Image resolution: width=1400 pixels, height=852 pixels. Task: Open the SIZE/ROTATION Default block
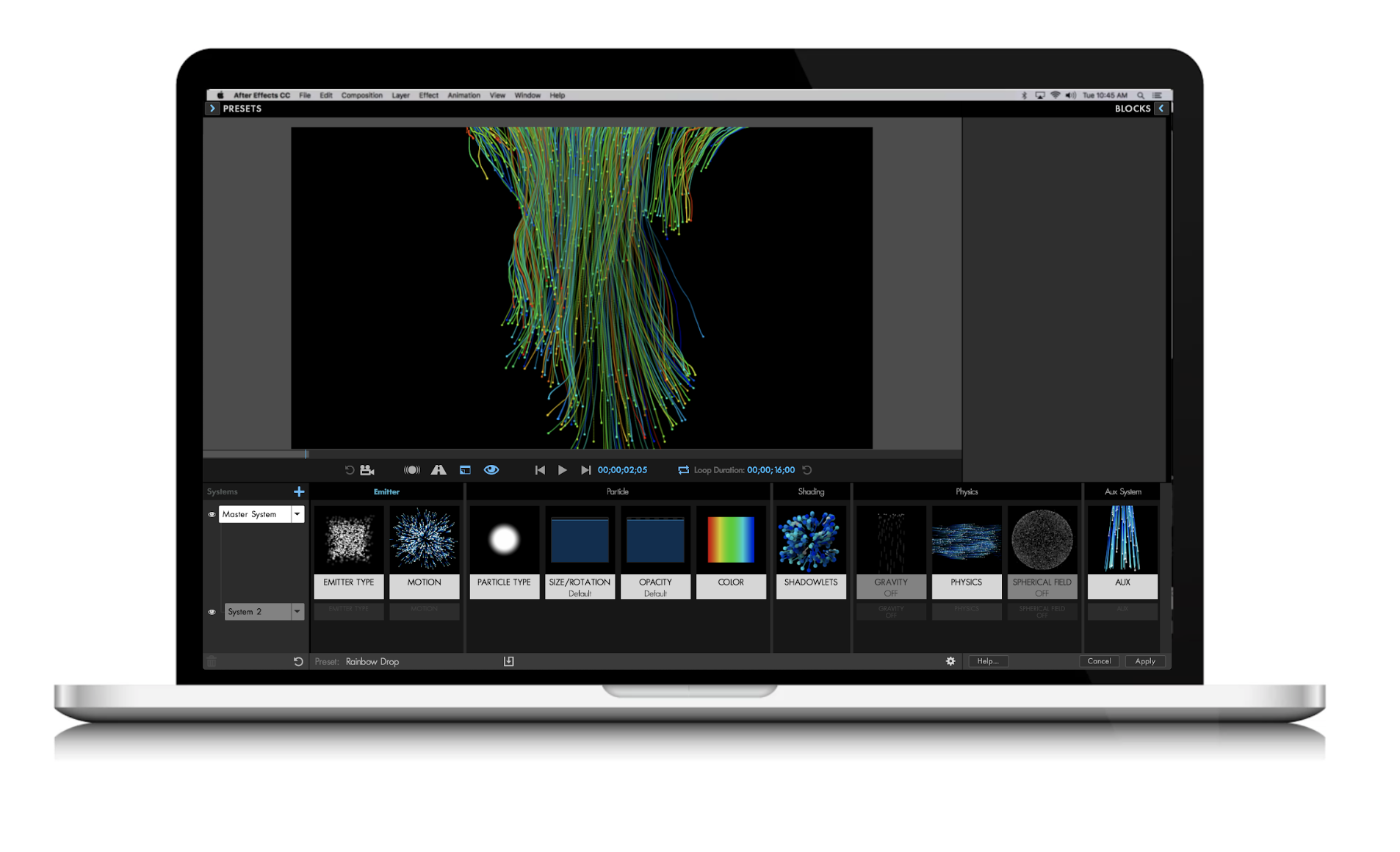pyautogui.click(x=580, y=552)
